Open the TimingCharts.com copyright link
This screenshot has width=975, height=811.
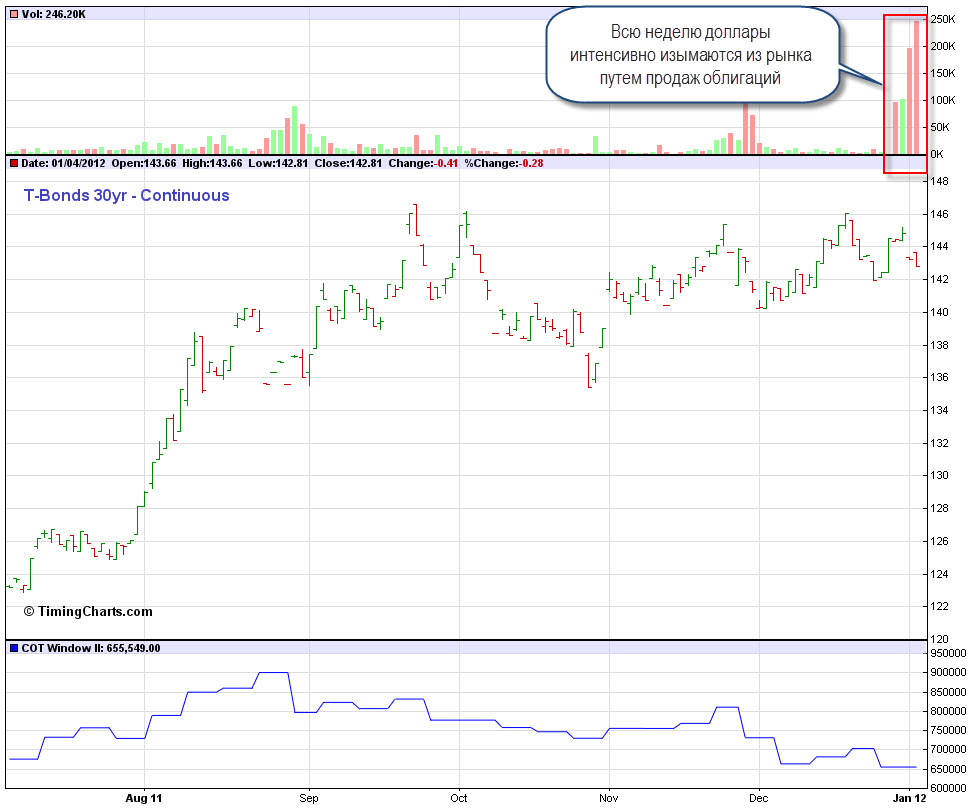(x=88, y=611)
